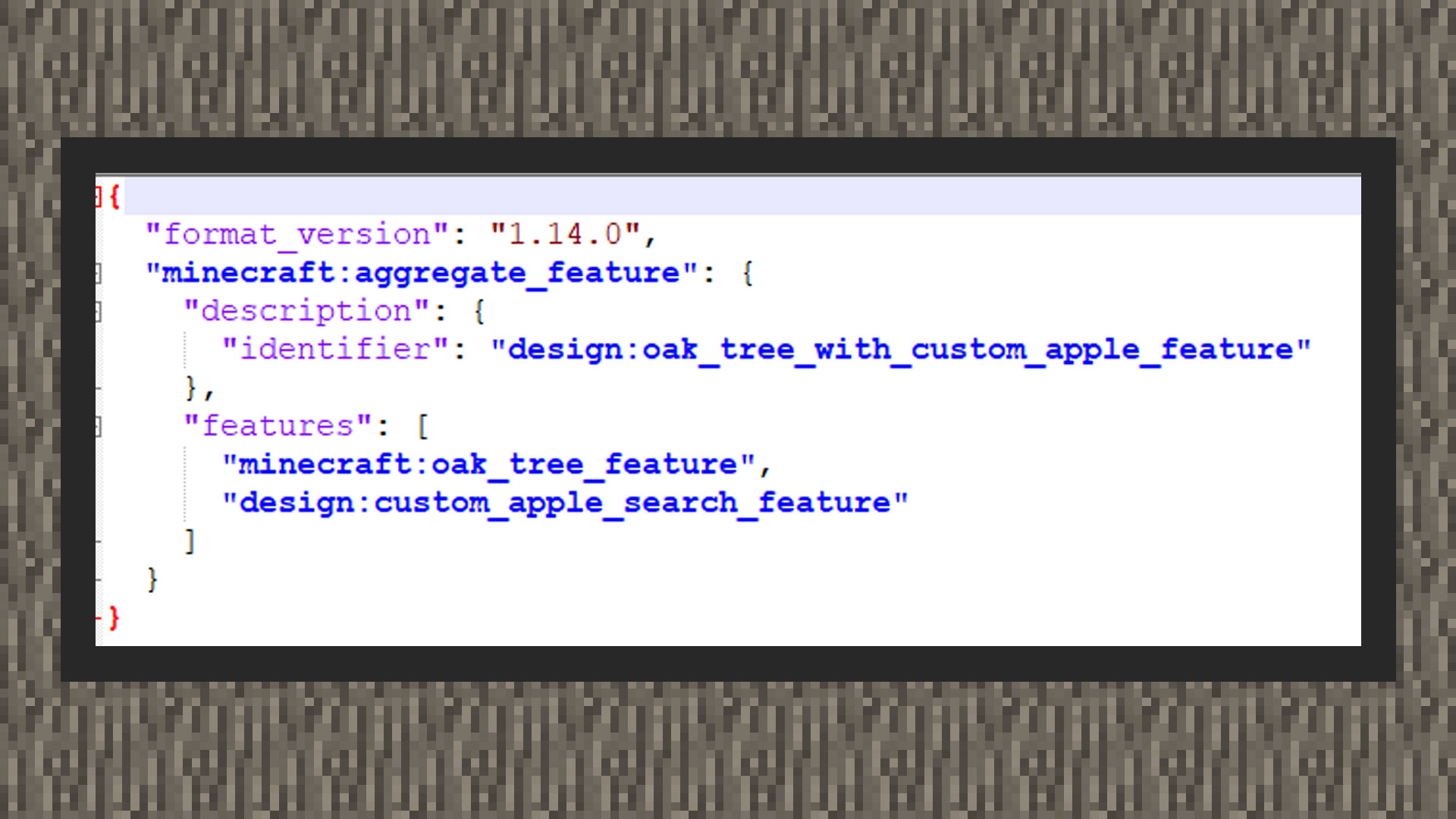Collapse the features array fold marker
This screenshot has width=1456, height=819.
click(99, 427)
